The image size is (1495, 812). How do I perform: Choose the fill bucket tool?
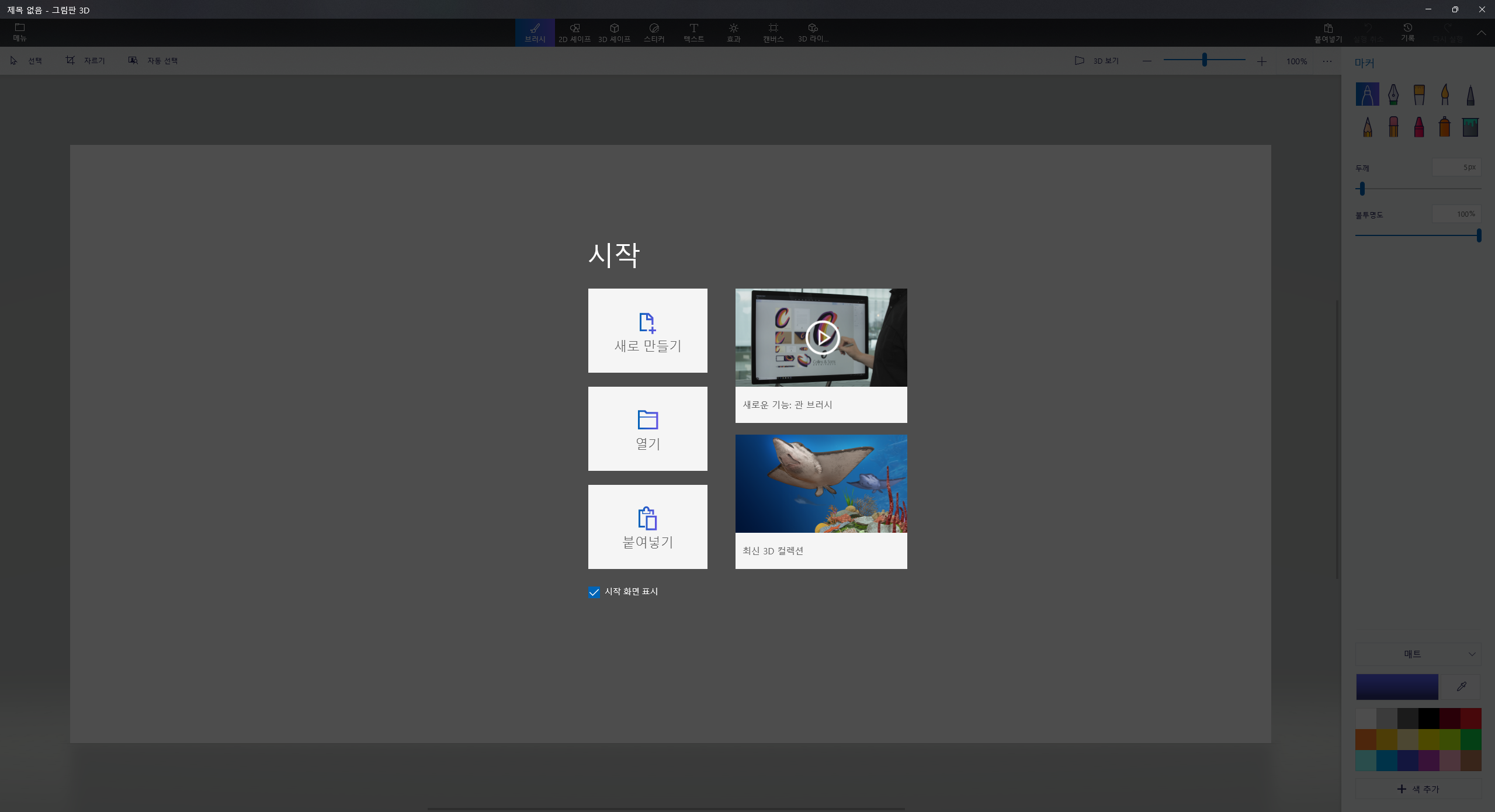tap(1470, 127)
